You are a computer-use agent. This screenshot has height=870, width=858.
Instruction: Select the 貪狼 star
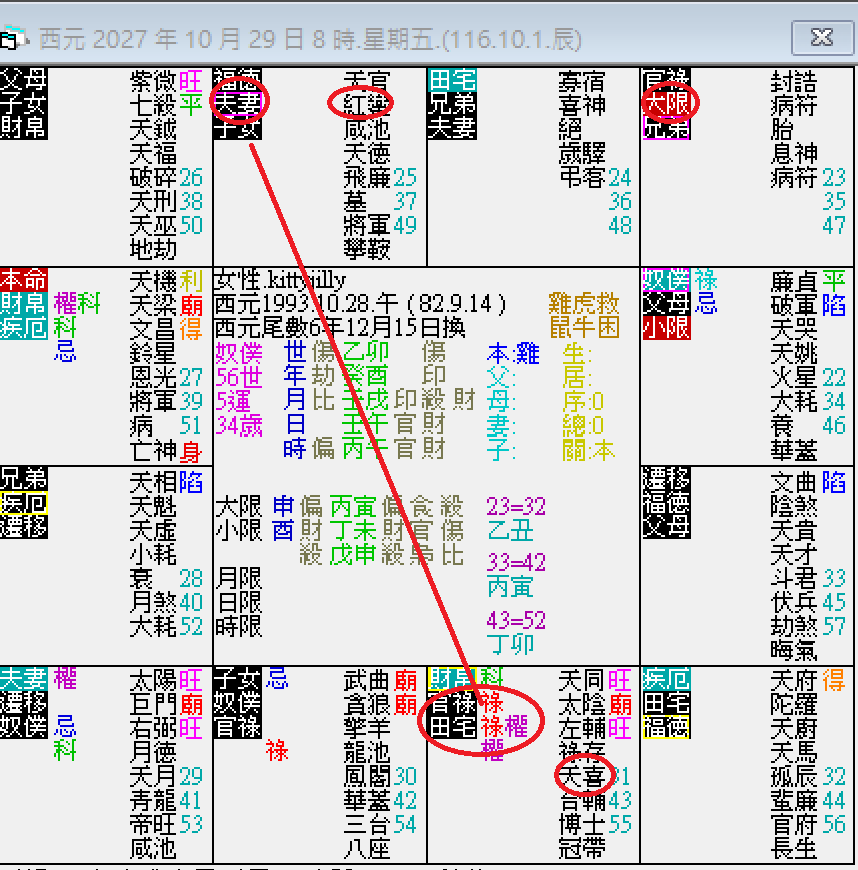coord(367,705)
